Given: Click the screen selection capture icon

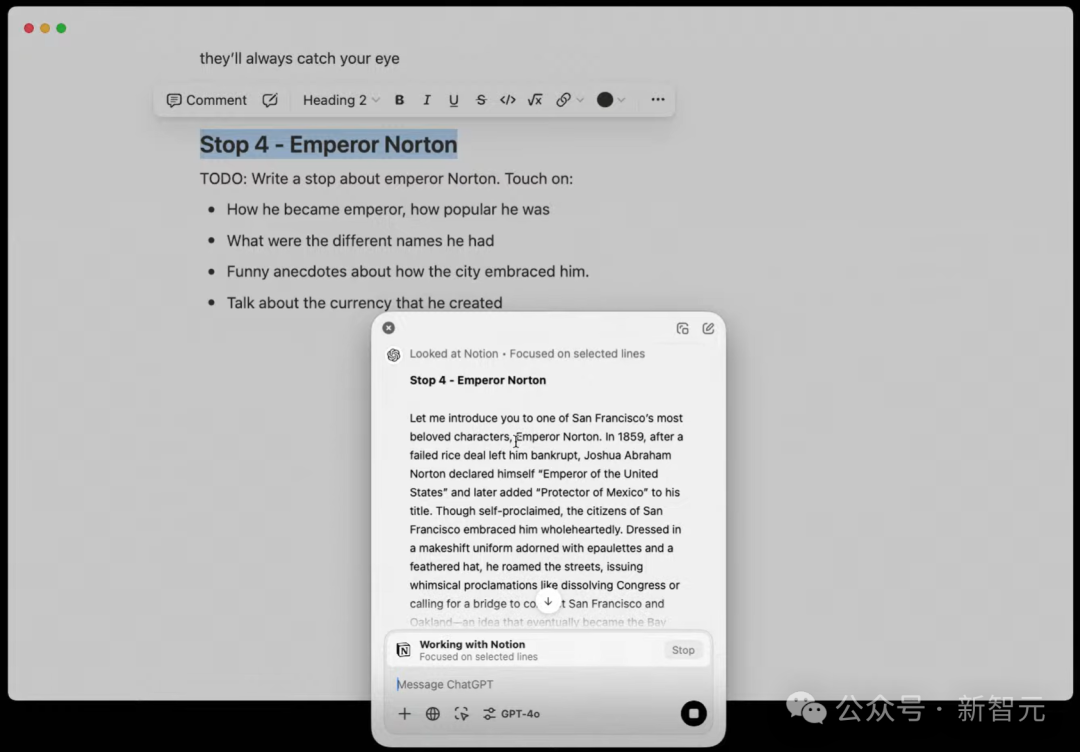Looking at the screenshot, I should point(461,714).
